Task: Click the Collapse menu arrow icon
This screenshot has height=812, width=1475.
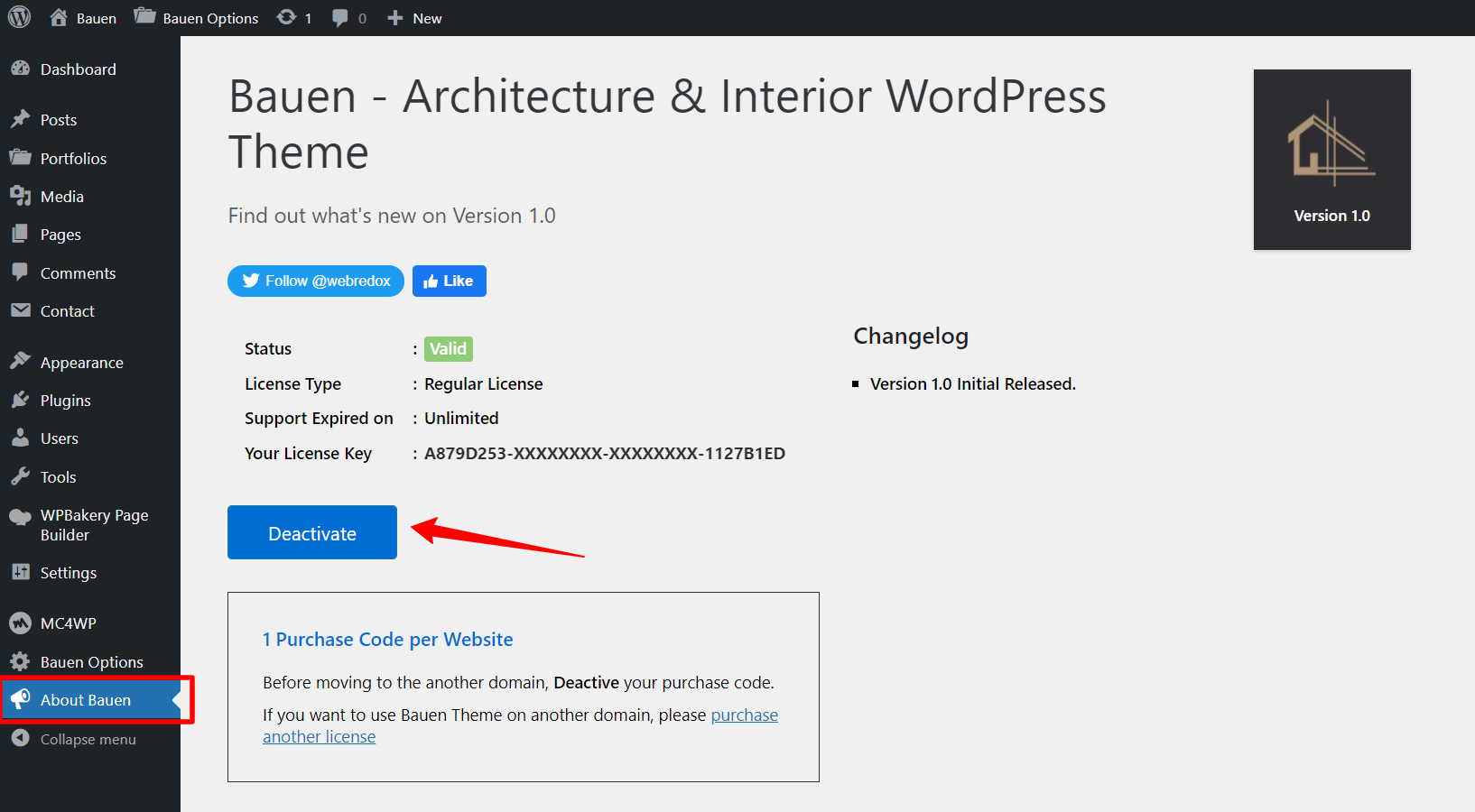Action: (x=20, y=738)
